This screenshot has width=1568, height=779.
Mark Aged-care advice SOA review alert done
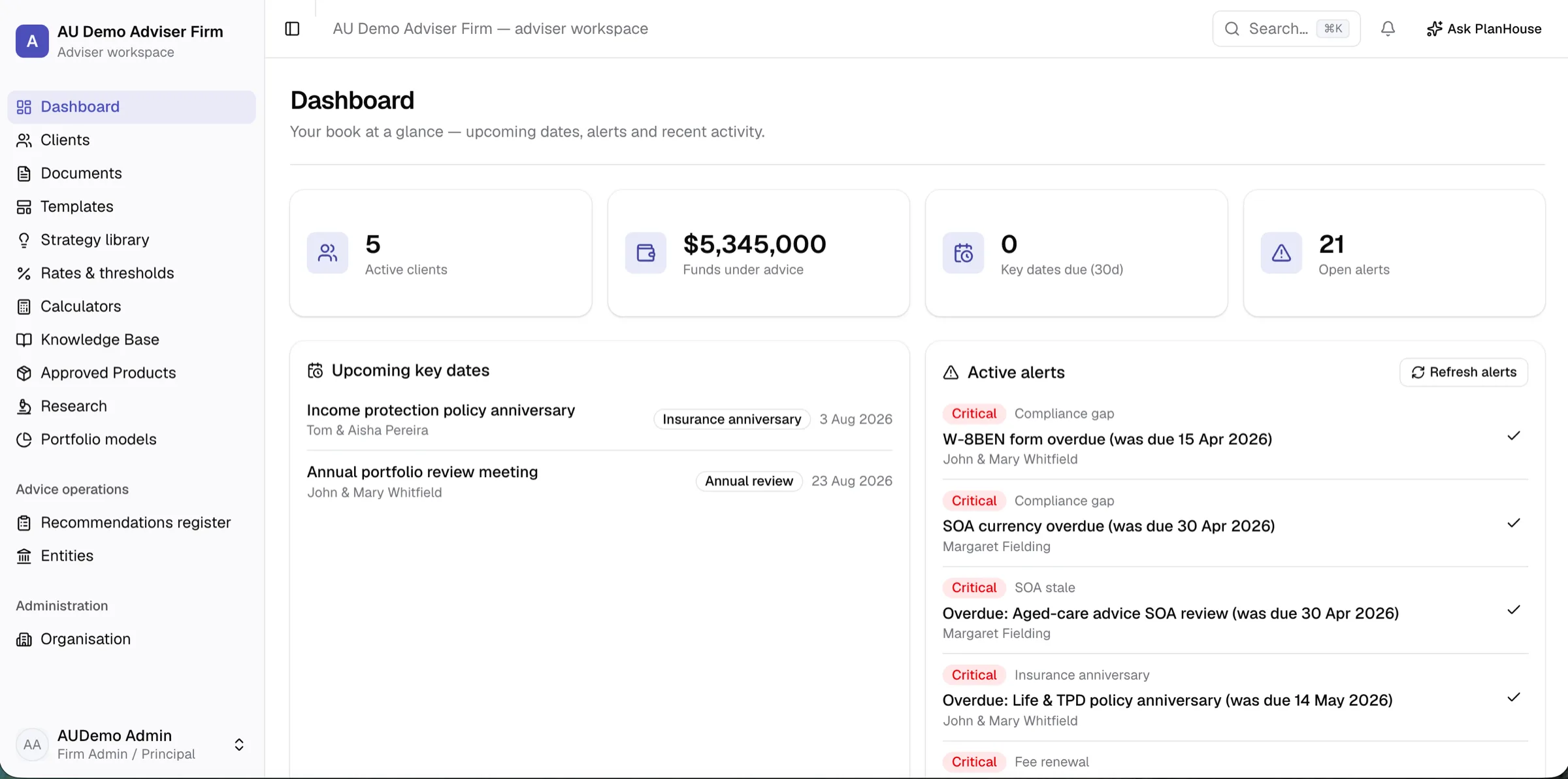click(1514, 610)
